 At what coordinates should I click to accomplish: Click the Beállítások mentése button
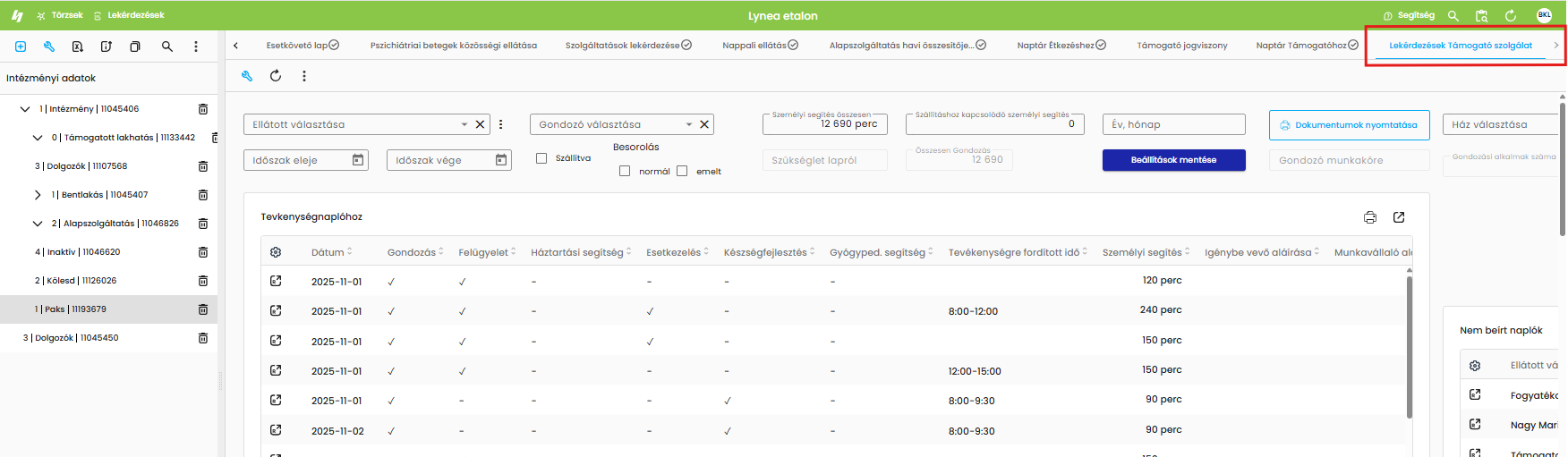pos(1174,160)
